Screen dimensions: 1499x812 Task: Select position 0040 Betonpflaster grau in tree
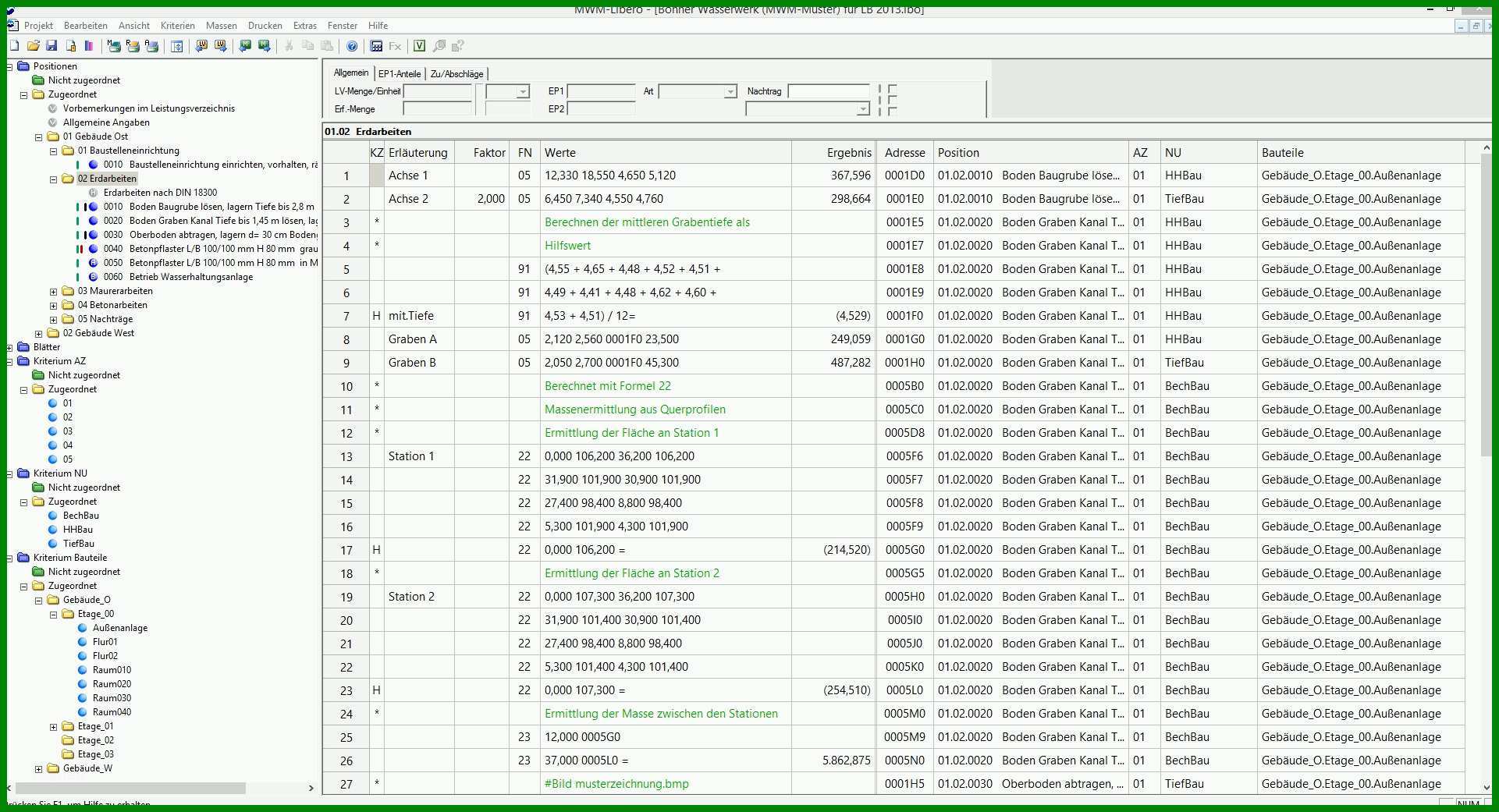point(210,249)
